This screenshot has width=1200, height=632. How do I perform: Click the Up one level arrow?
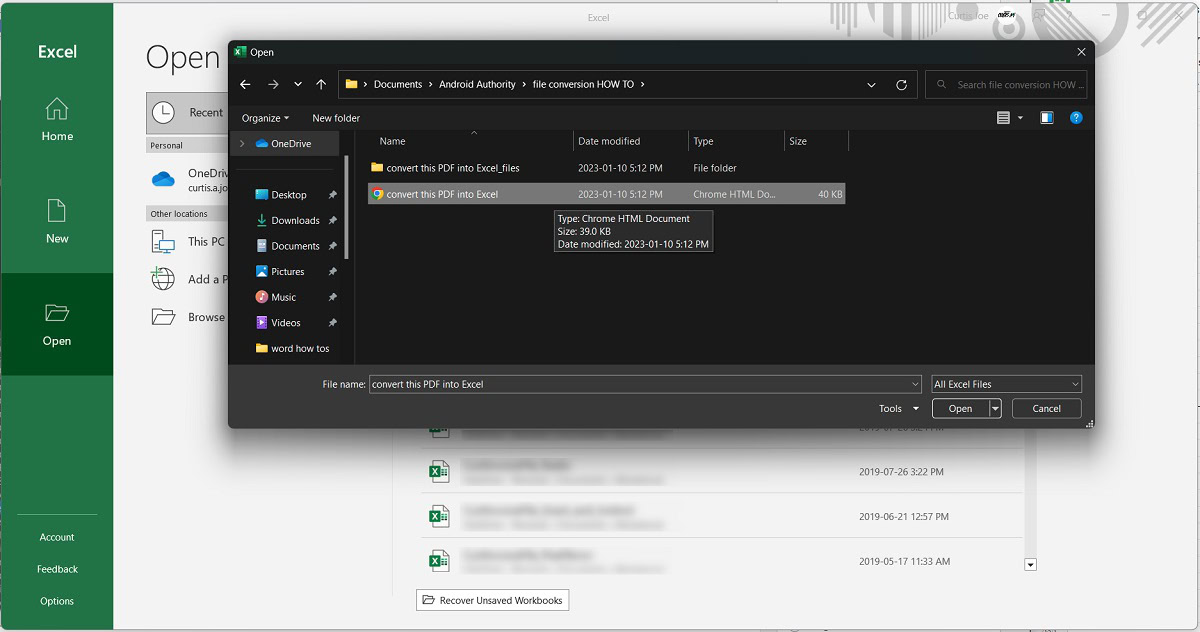321,85
